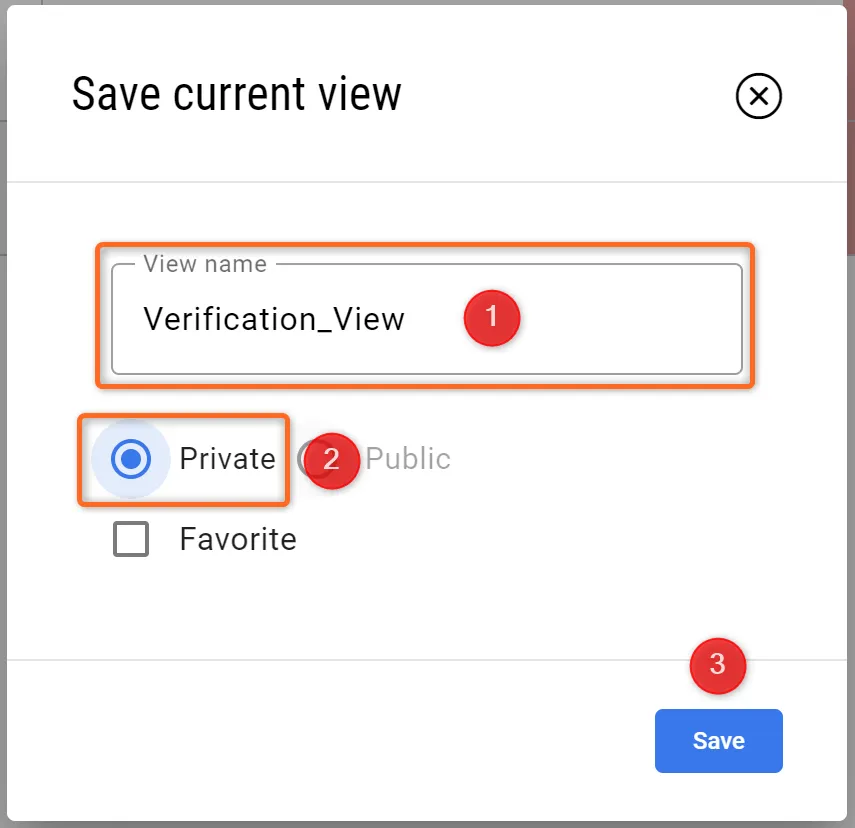Screen dimensions: 855x828
Task: Click the red circle marker numbered 1
Action: coord(491,317)
